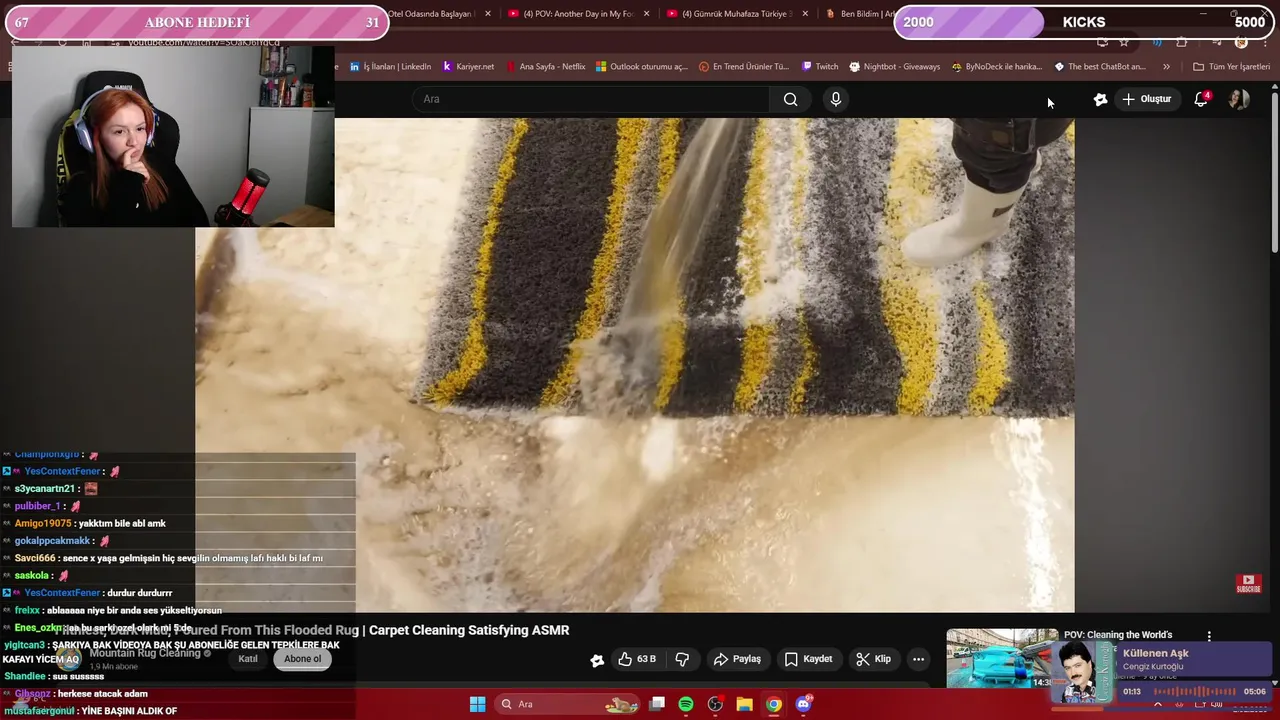Open En Trend Ürünler bookmark
This screenshot has width=1280, height=720.
(x=744, y=67)
